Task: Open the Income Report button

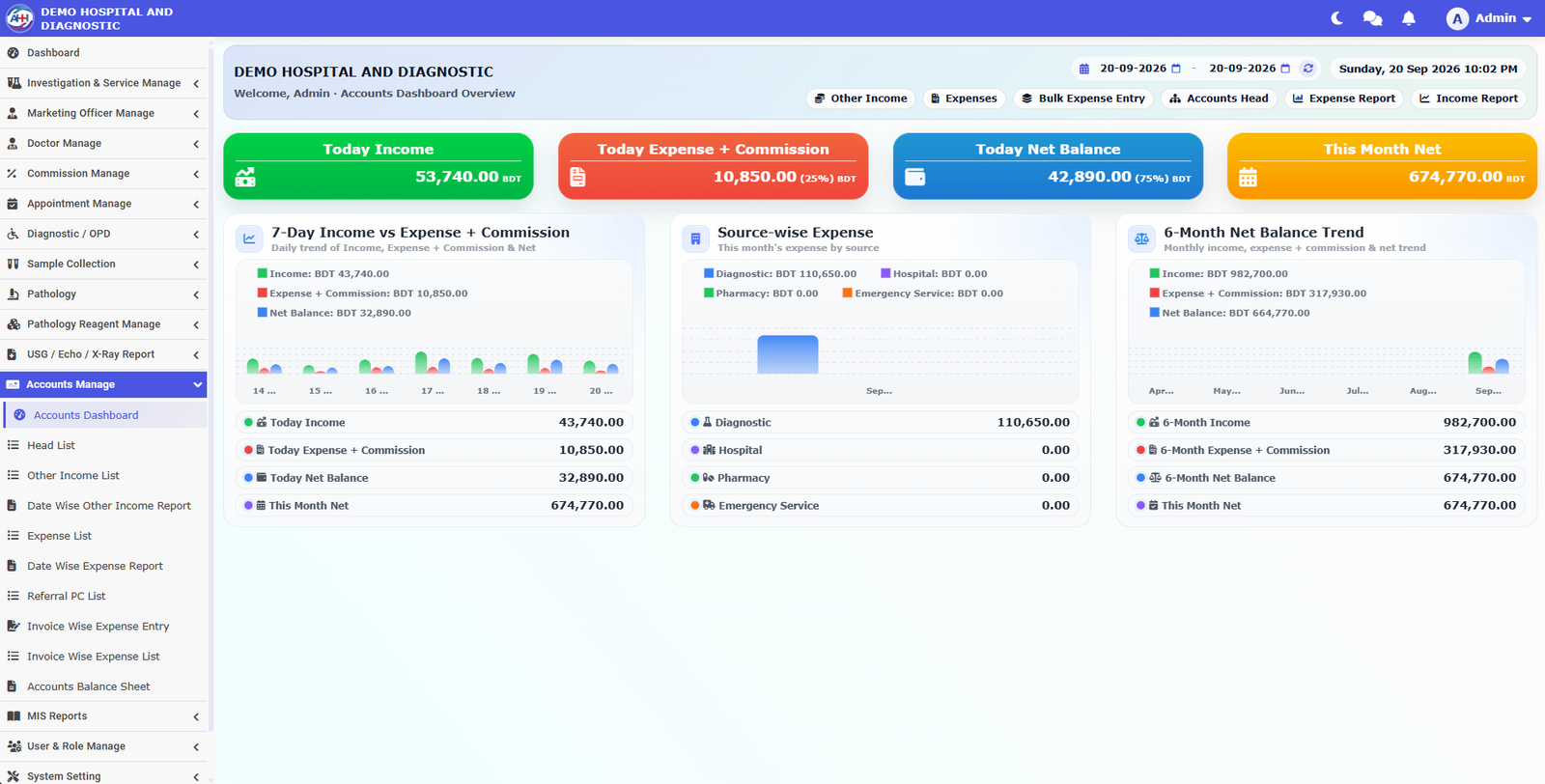Action: pos(1469,98)
